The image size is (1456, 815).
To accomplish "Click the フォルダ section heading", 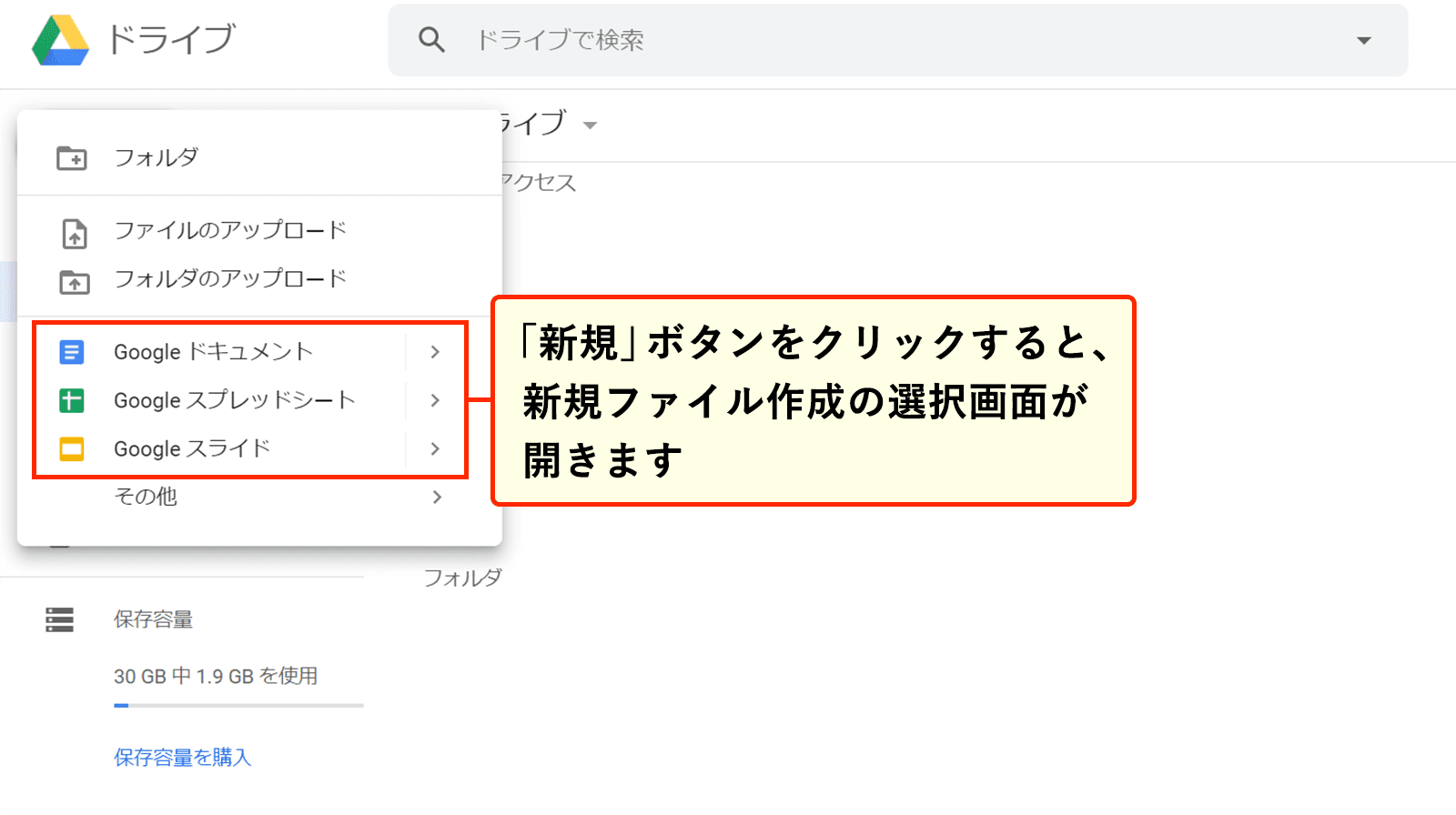I will click(x=462, y=578).
